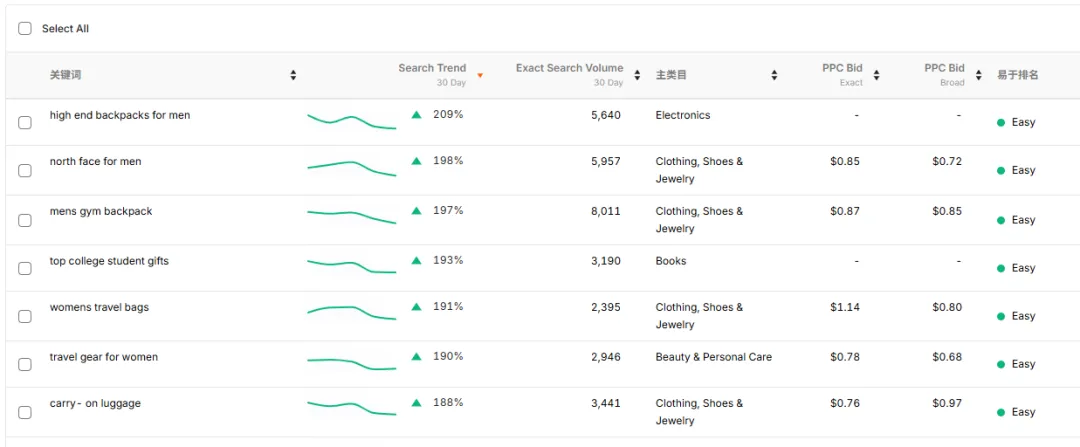
Task: Select the mens gym backpack row checkbox
Action: (25, 220)
